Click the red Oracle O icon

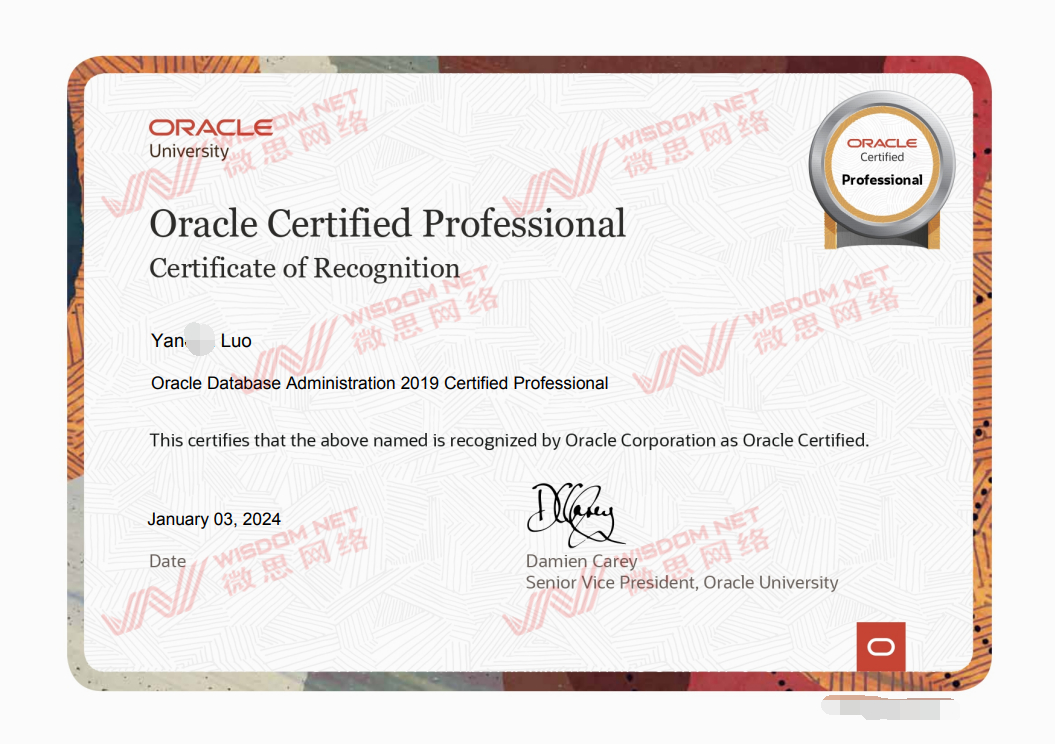pos(881,646)
